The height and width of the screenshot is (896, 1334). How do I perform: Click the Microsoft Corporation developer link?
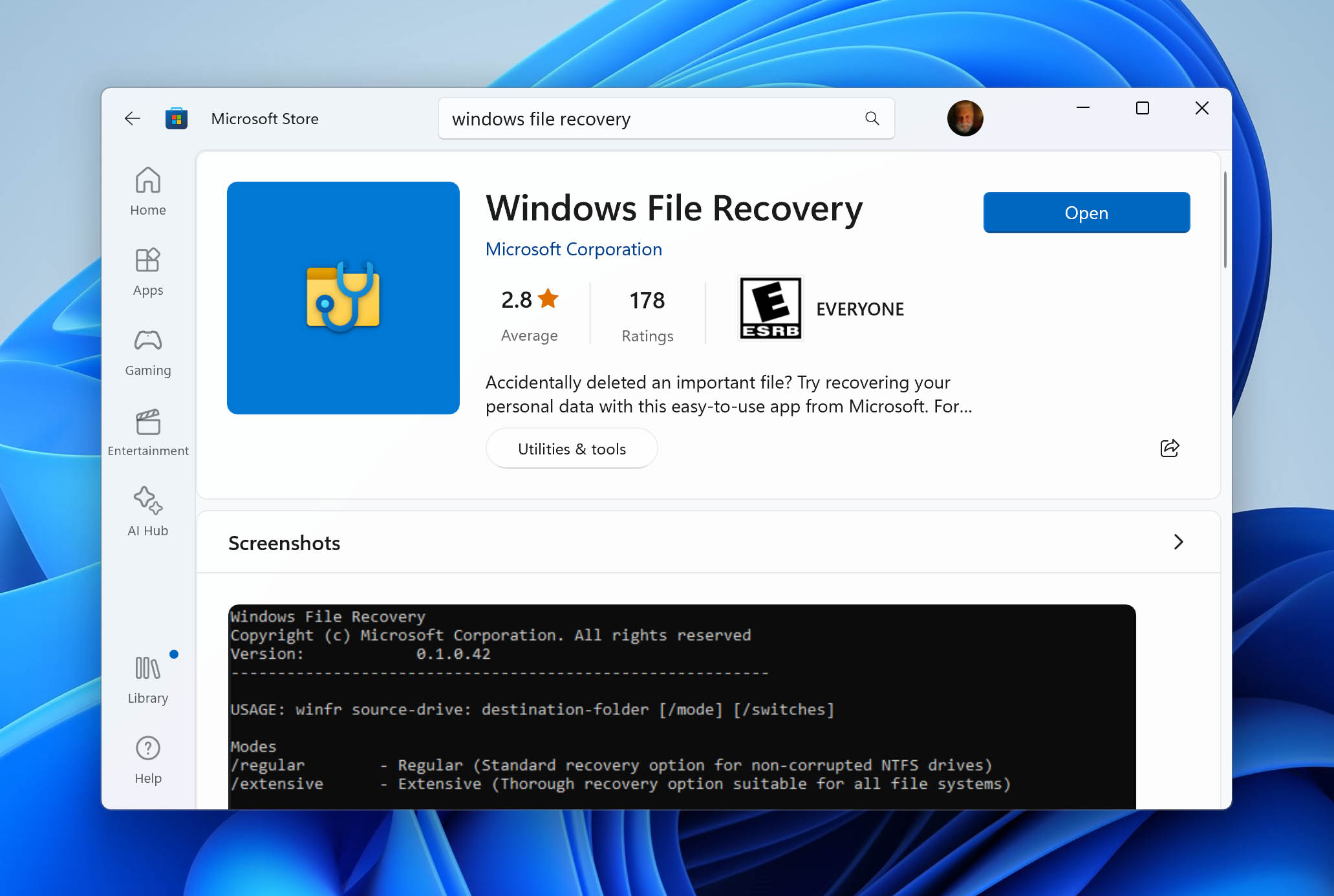click(573, 248)
